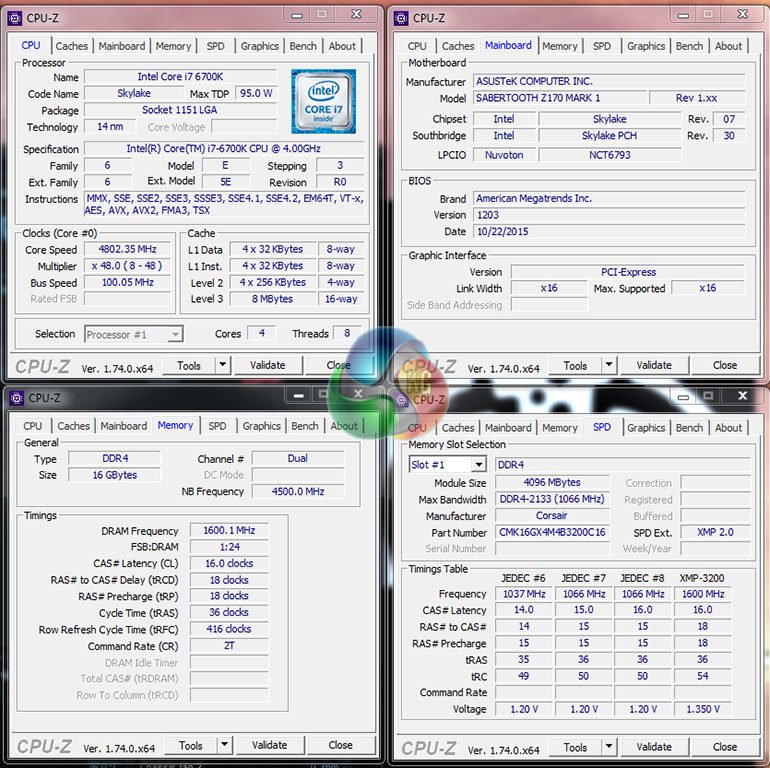Click the Bus Speed value 100.05 MHz

[128, 282]
